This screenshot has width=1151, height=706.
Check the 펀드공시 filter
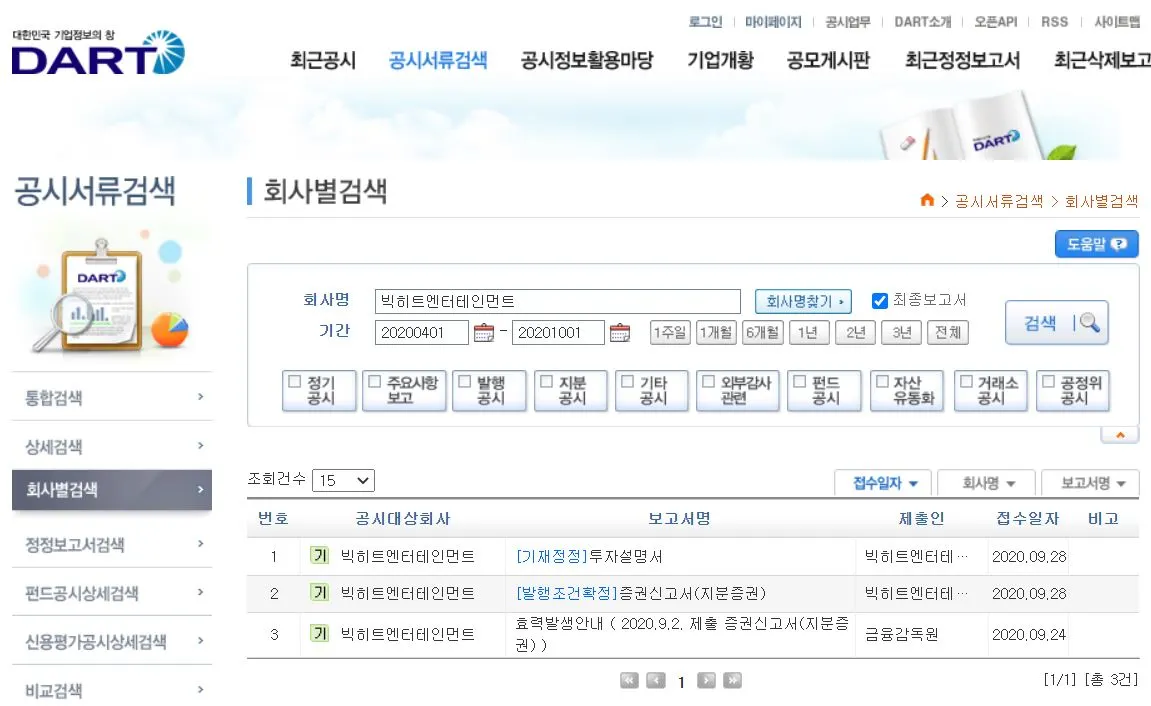(x=799, y=382)
